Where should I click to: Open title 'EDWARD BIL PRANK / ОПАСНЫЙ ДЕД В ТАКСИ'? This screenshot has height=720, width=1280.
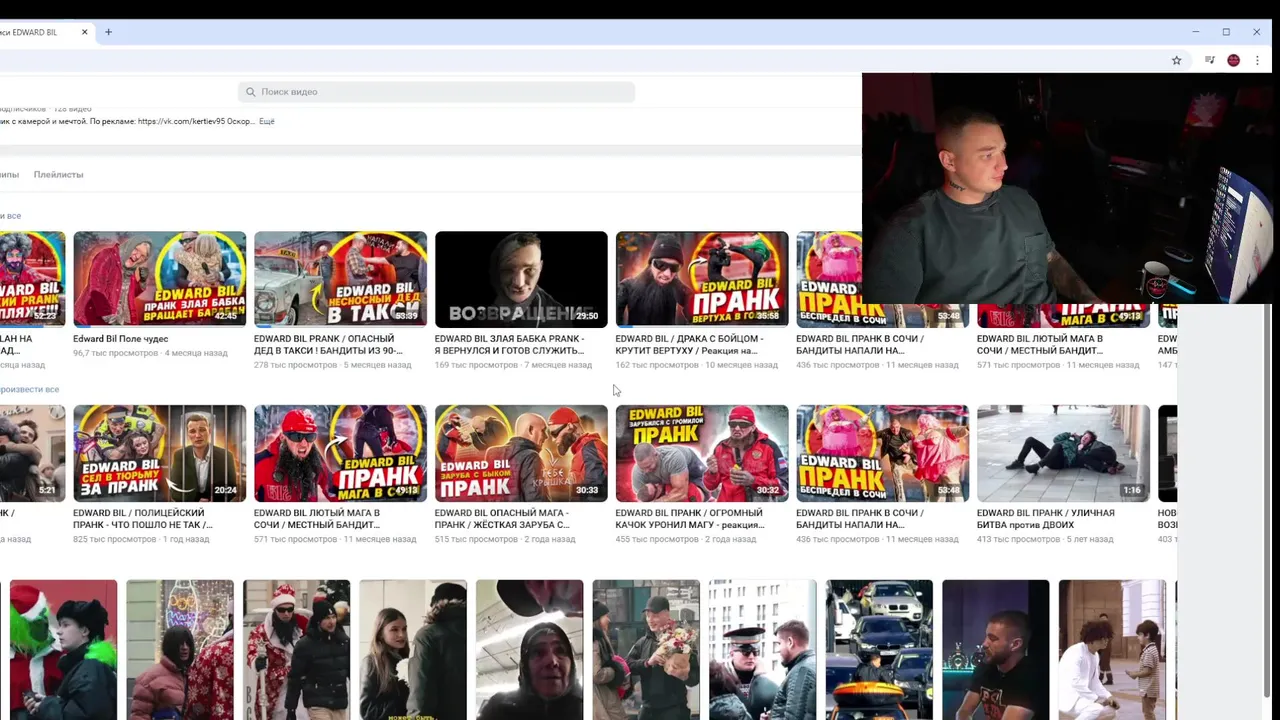coord(328,345)
